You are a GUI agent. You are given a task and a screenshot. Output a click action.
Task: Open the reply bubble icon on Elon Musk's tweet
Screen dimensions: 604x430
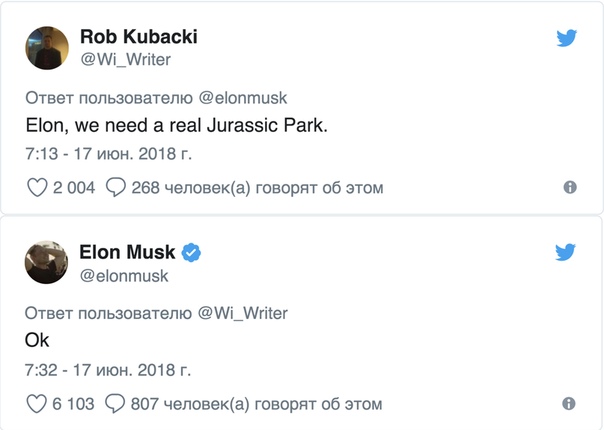(x=115, y=404)
